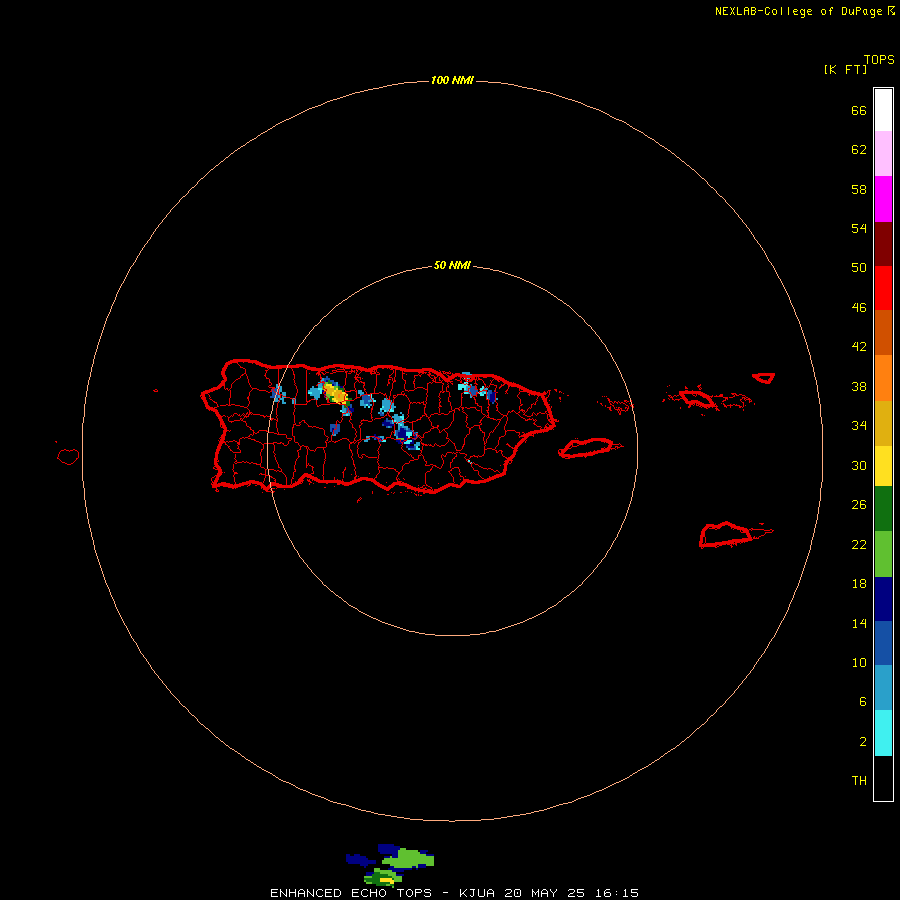This screenshot has height=900, width=900.
Task: Click the legend value 50
Action: [x=859, y=267]
